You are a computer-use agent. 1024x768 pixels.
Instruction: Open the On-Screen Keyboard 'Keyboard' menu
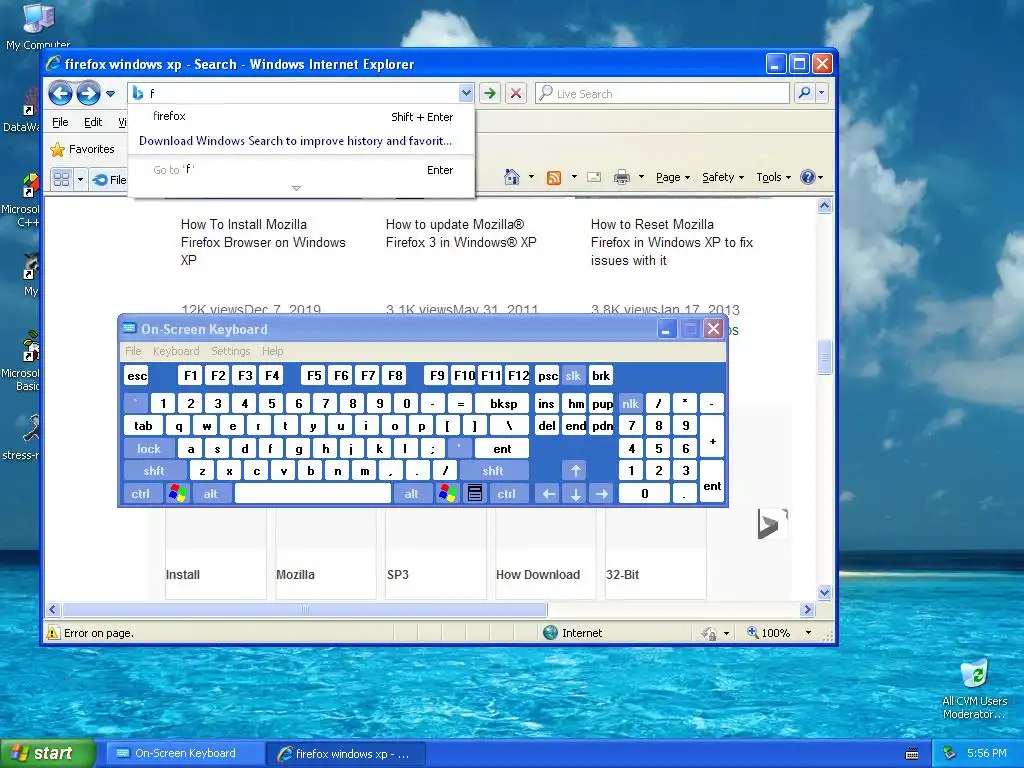tap(176, 351)
